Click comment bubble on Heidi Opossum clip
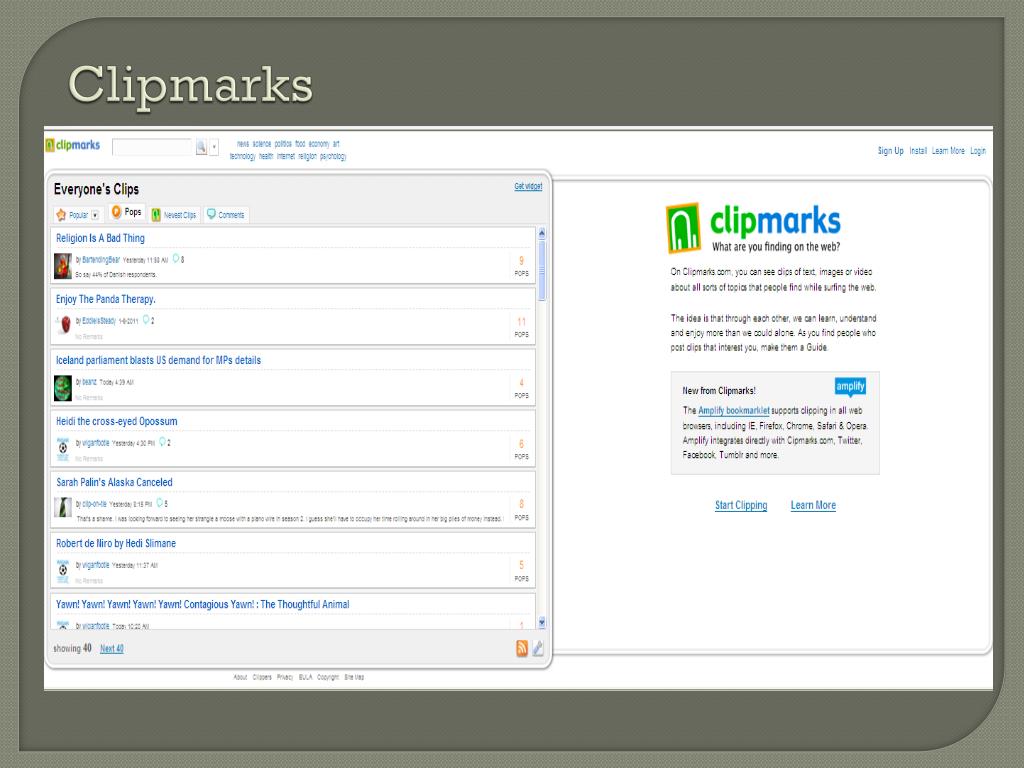Viewport: 1024px width, 768px height. [x=162, y=442]
